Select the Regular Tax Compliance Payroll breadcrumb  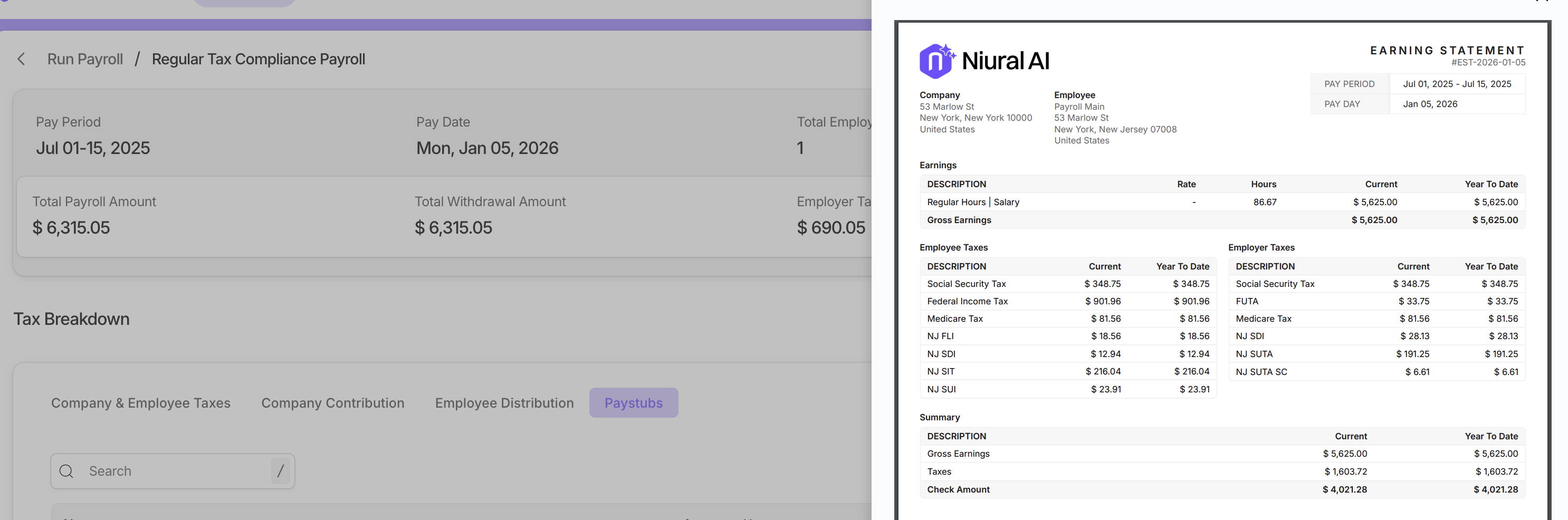258,59
